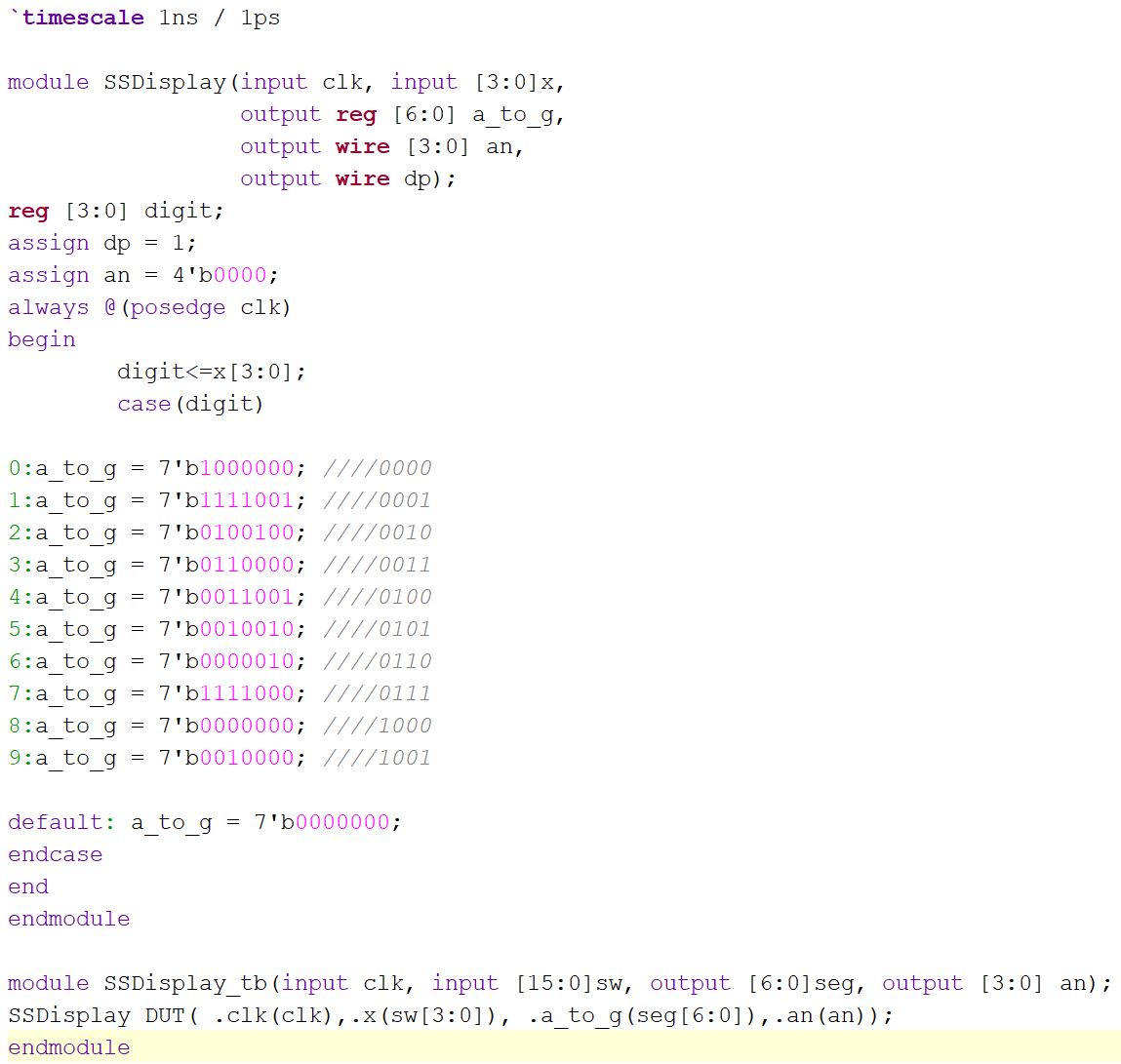Click the `timescale directive on the first line
The width and height of the screenshot is (1121, 1064).
tap(76, 18)
